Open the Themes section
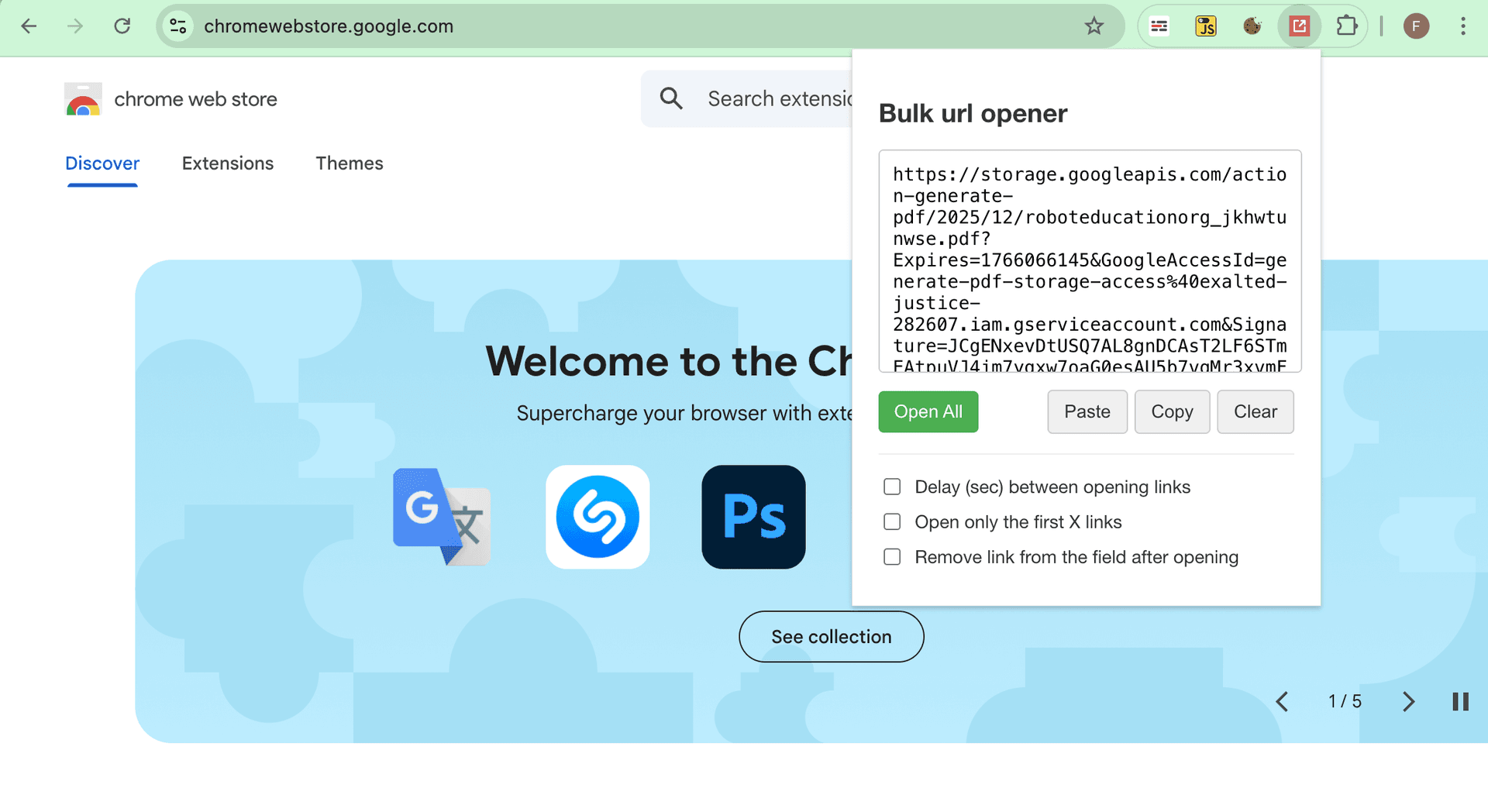Image resolution: width=1488 pixels, height=812 pixels. [x=350, y=163]
